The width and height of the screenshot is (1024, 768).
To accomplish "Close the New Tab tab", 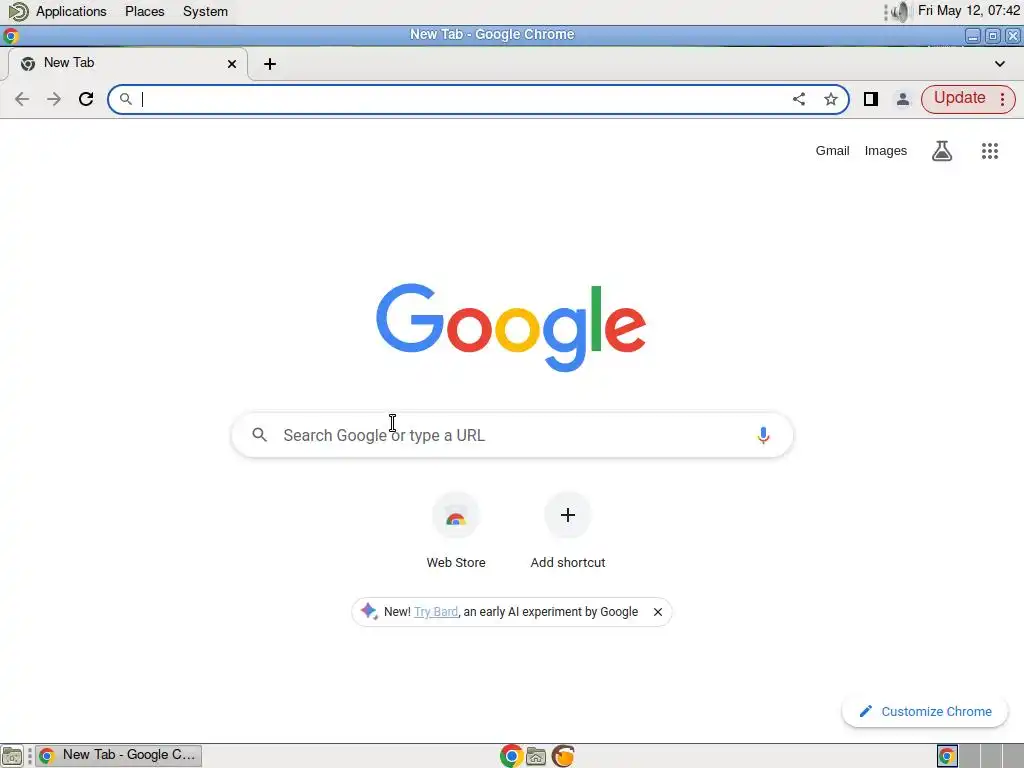I will (232, 64).
